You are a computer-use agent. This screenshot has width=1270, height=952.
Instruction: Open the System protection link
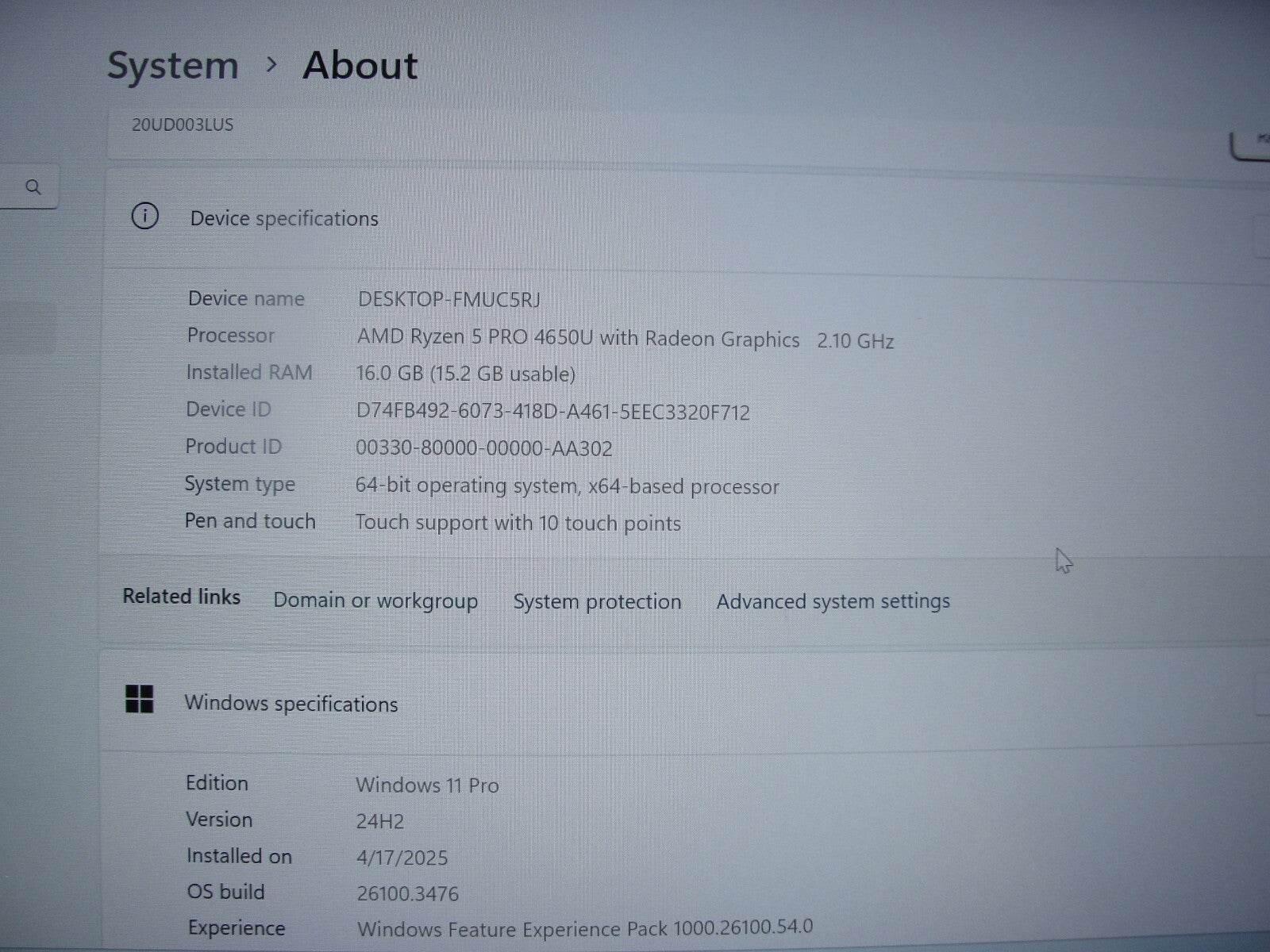click(596, 601)
